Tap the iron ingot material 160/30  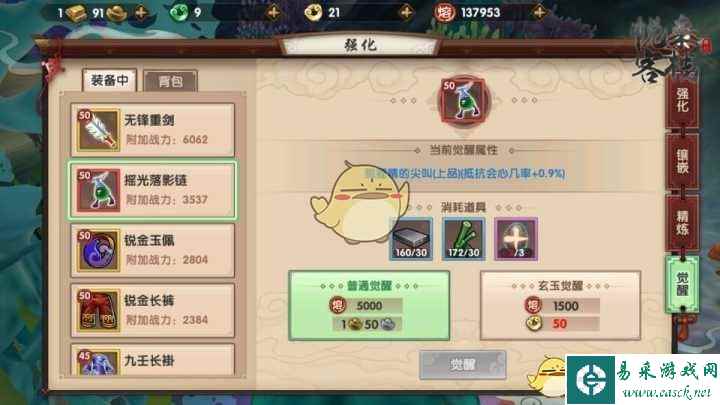click(411, 239)
